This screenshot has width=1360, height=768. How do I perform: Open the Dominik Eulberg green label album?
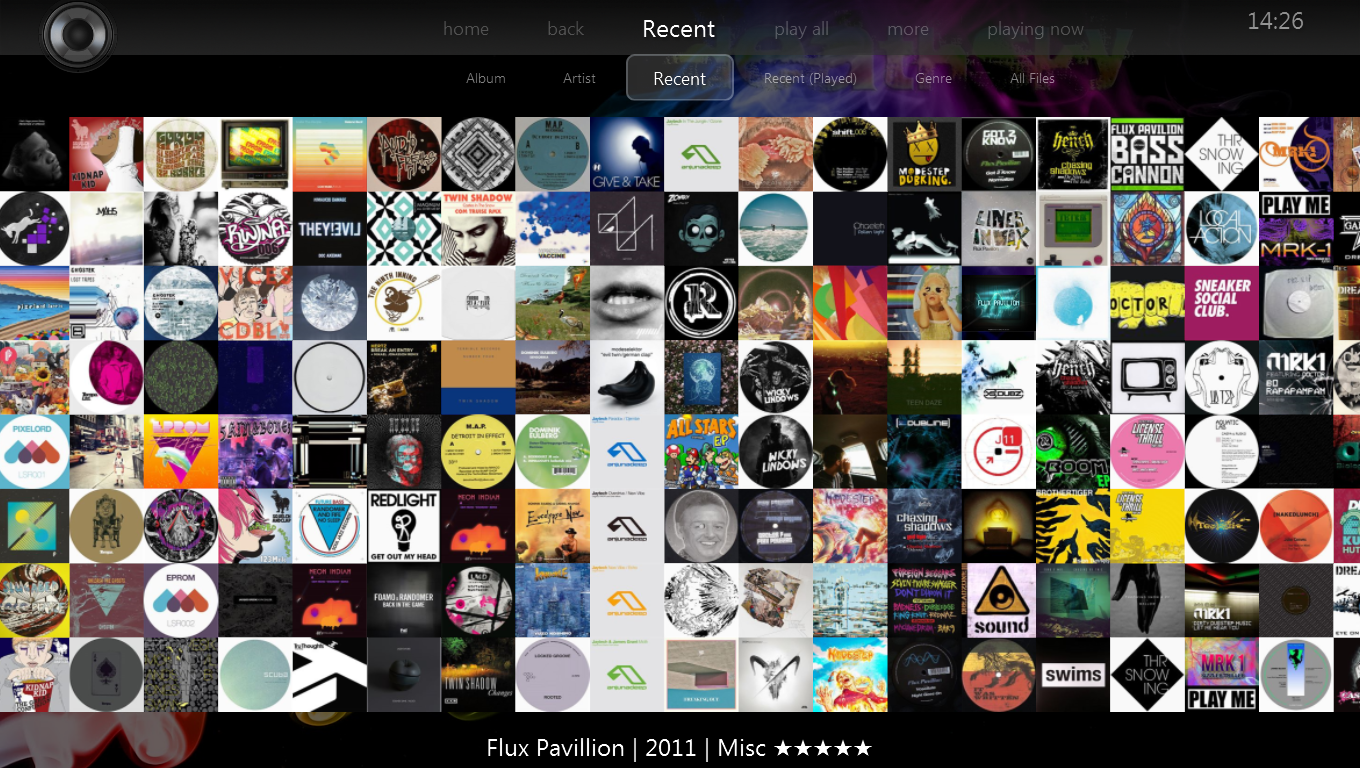(552, 451)
